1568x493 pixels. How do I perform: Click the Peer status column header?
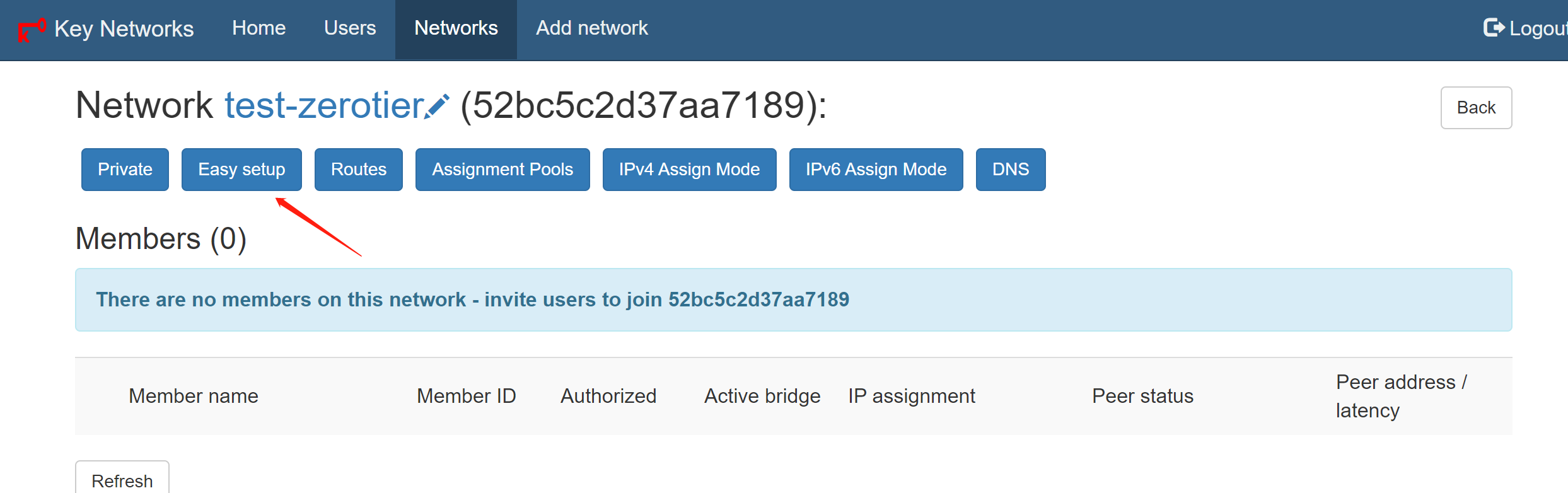tap(1142, 396)
